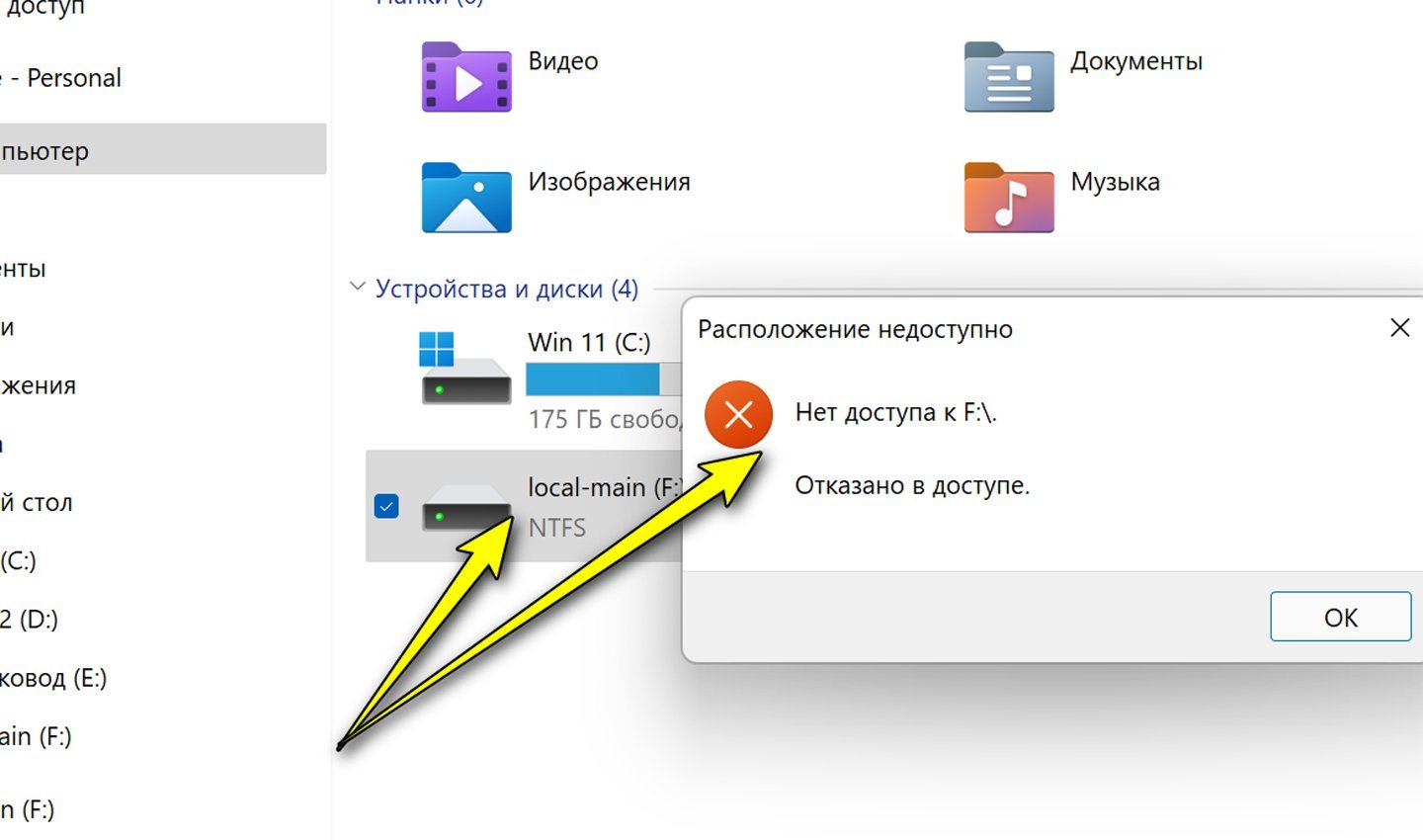Open the Видео folder icon
This screenshot has height=840, width=1423.
(466, 77)
